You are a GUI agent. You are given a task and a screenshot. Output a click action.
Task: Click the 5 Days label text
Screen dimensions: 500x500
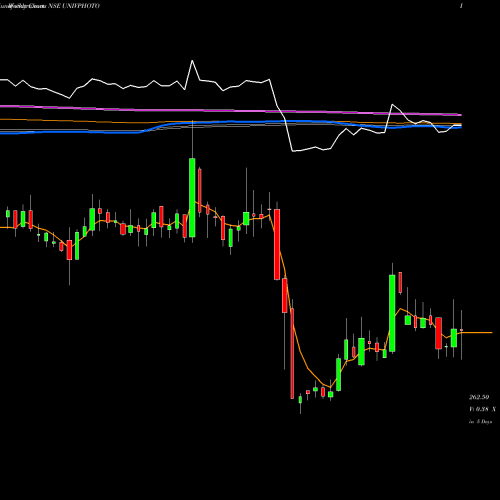point(484,422)
